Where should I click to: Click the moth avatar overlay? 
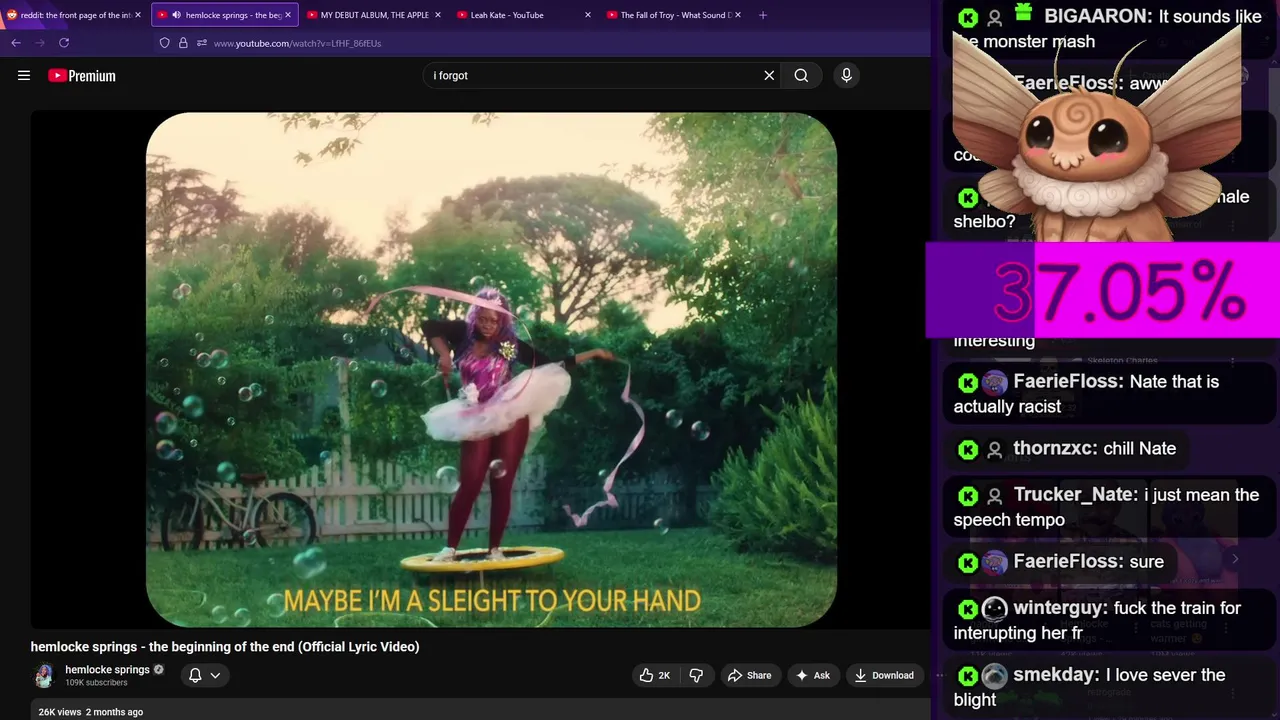click(x=1097, y=135)
